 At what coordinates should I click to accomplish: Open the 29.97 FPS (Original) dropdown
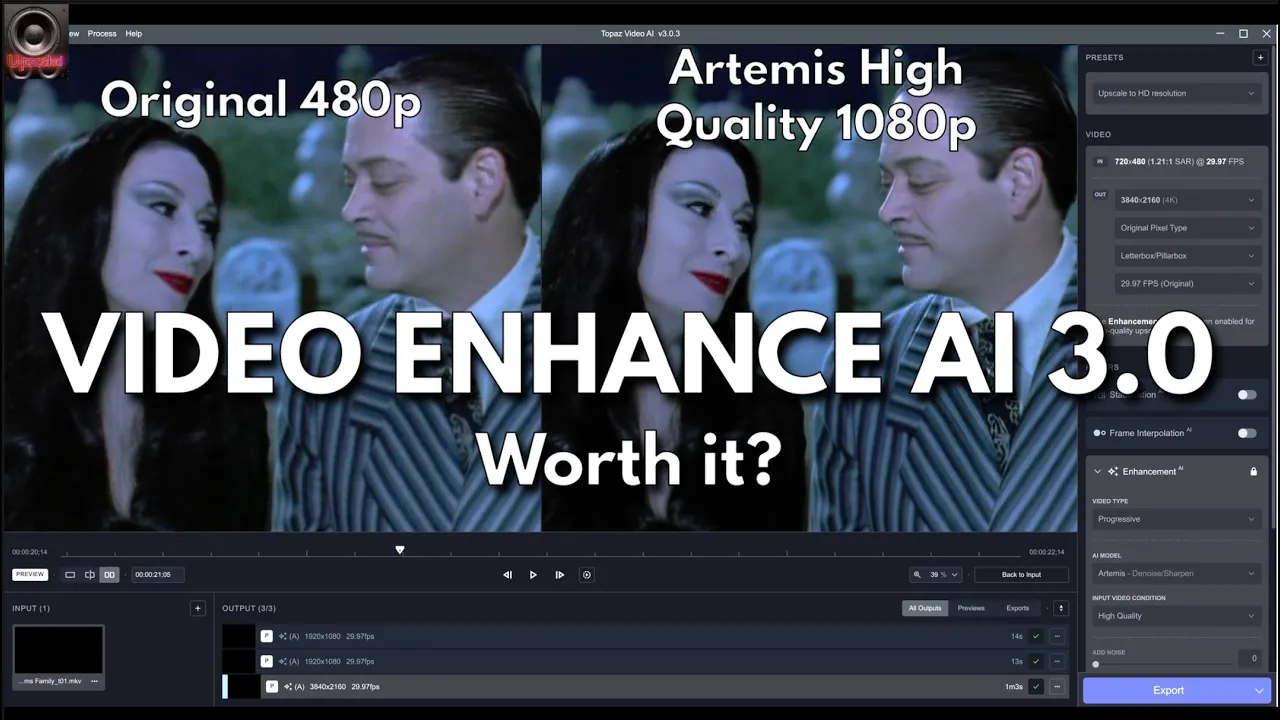pyautogui.click(x=1187, y=283)
